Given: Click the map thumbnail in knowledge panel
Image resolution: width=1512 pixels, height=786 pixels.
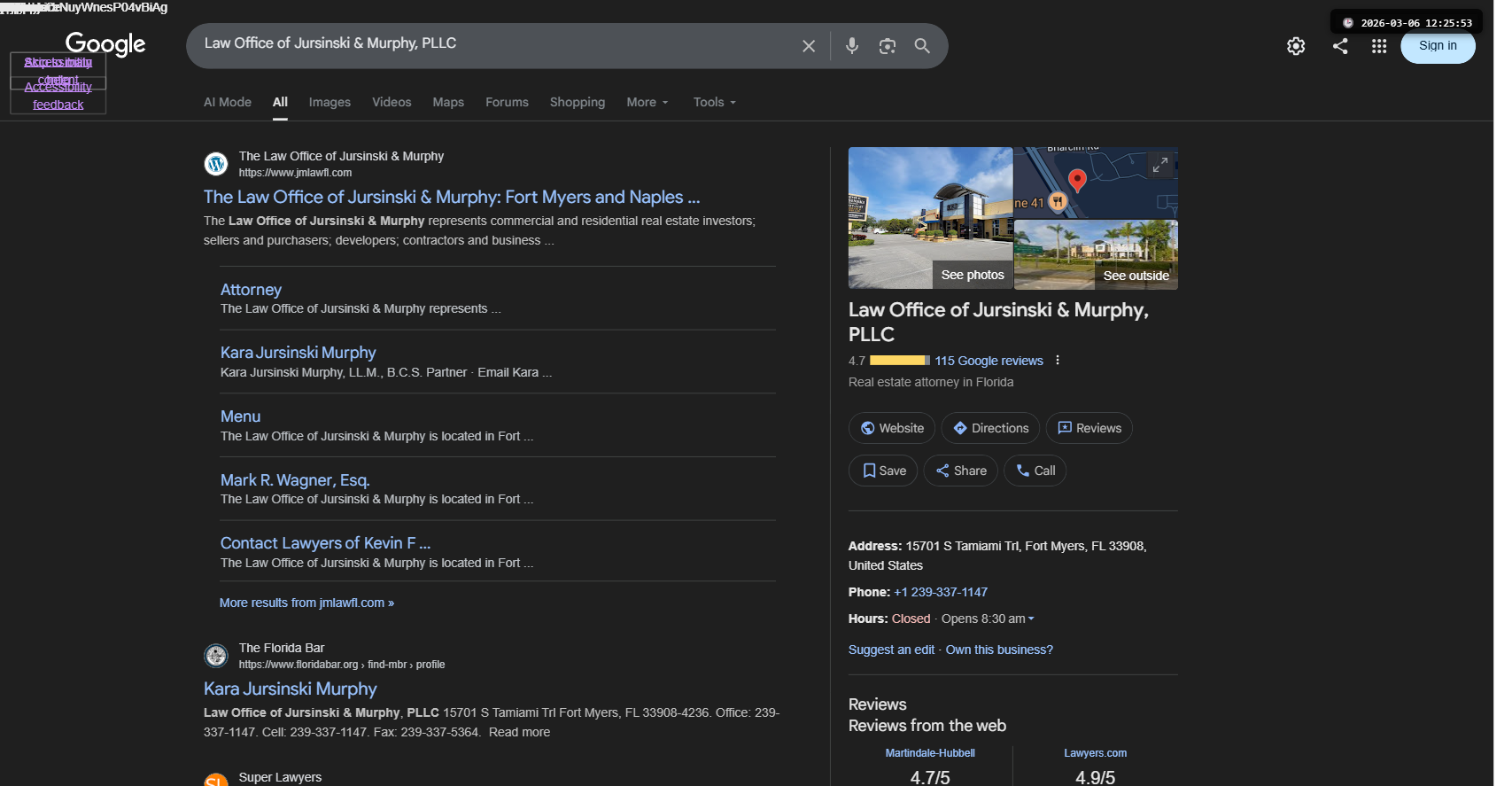Looking at the screenshot, I should tap(1097, 183).
